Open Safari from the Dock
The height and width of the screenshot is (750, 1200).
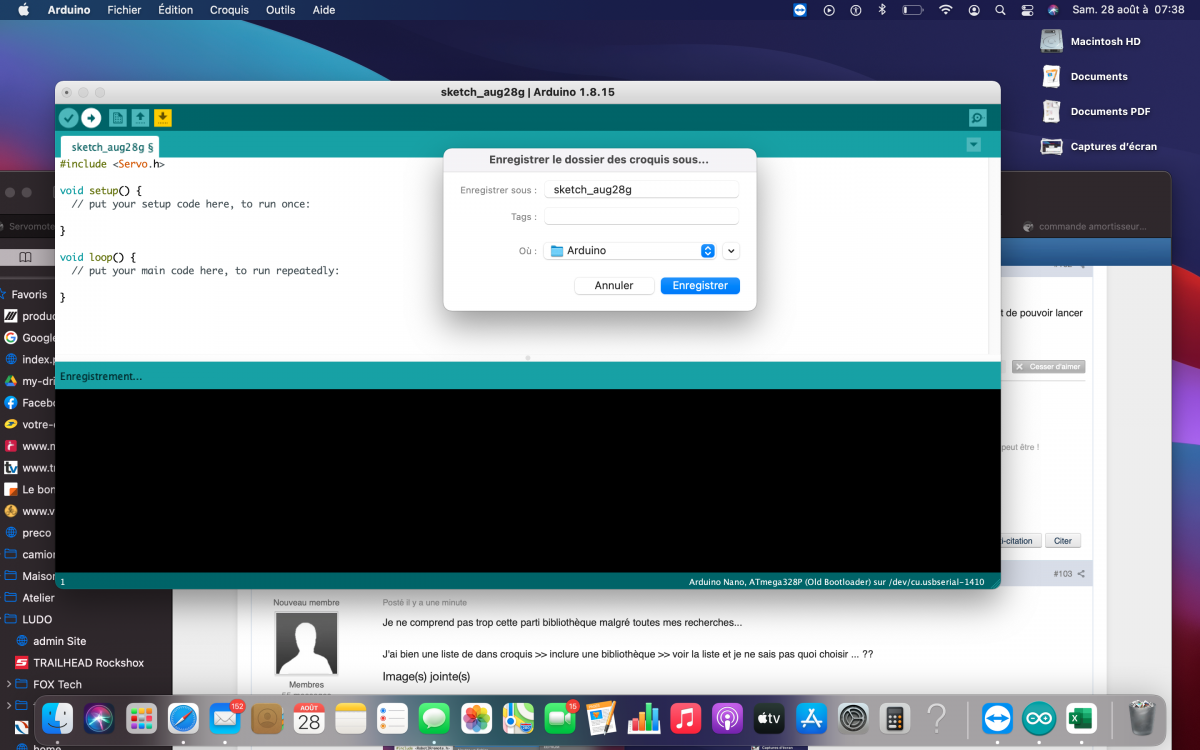click(x=183, y=718)
